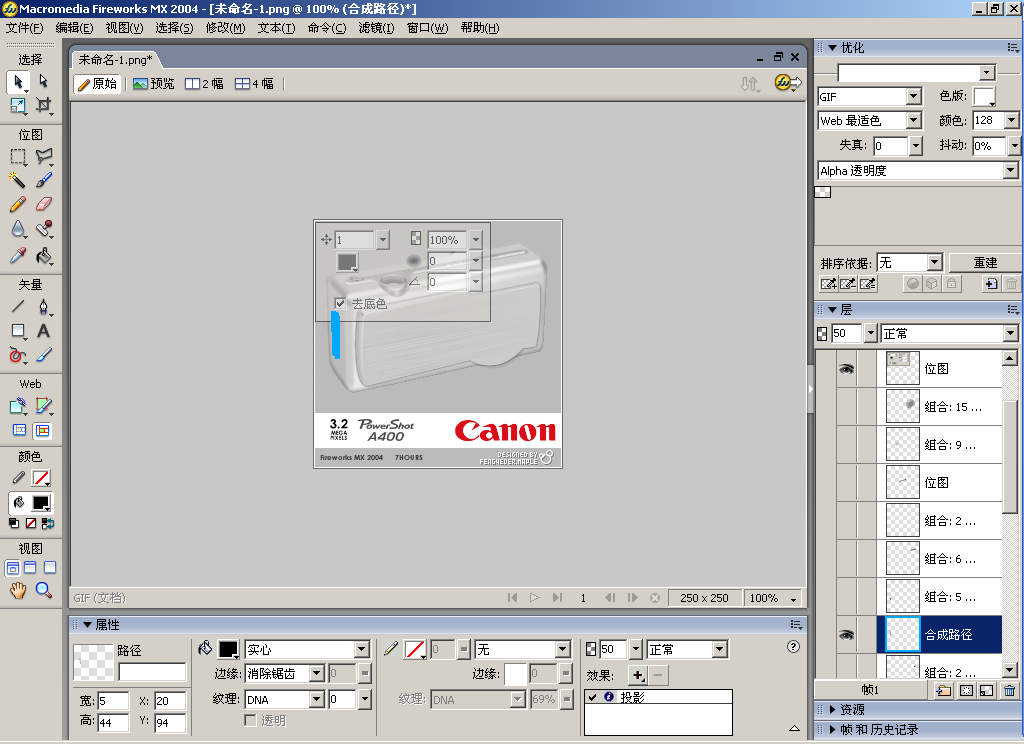Switch to the 预览 tab

click(154, 84)
